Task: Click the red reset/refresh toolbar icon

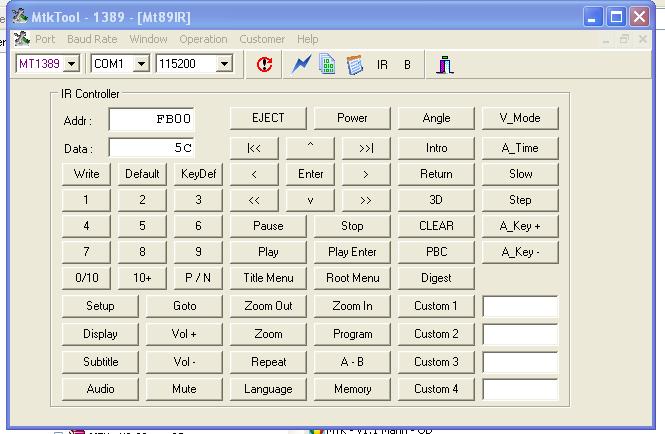Action: (x=264, y=64)
